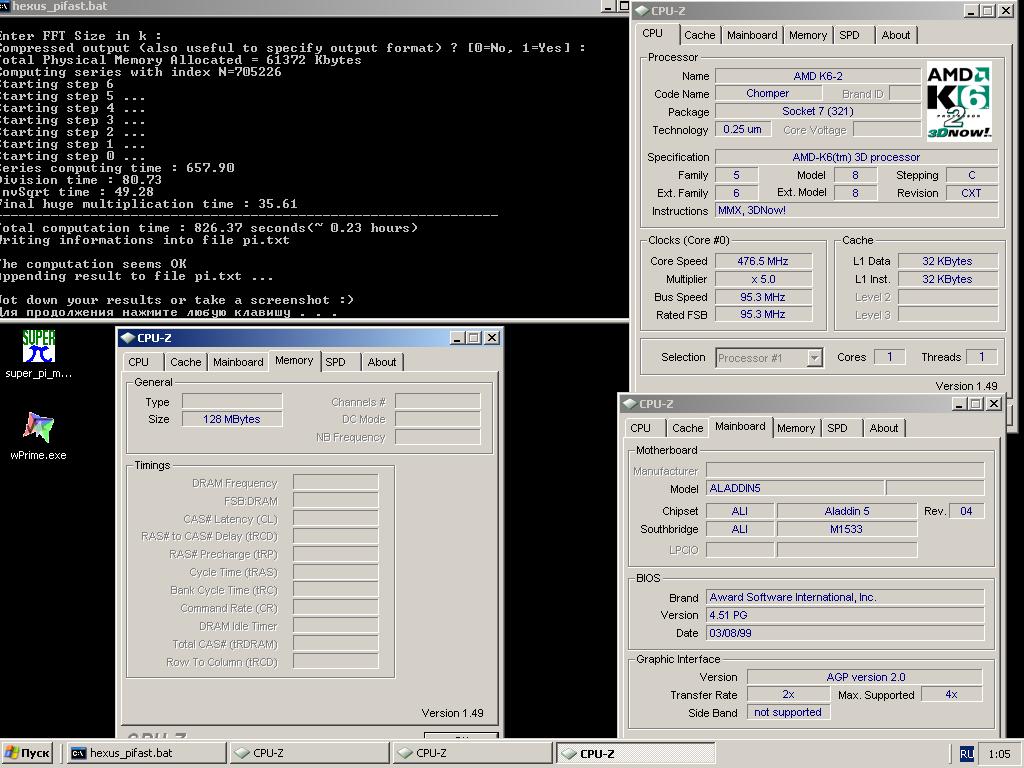
Task: Click the Award Software International BIOS brand
Action: point(845,598)
